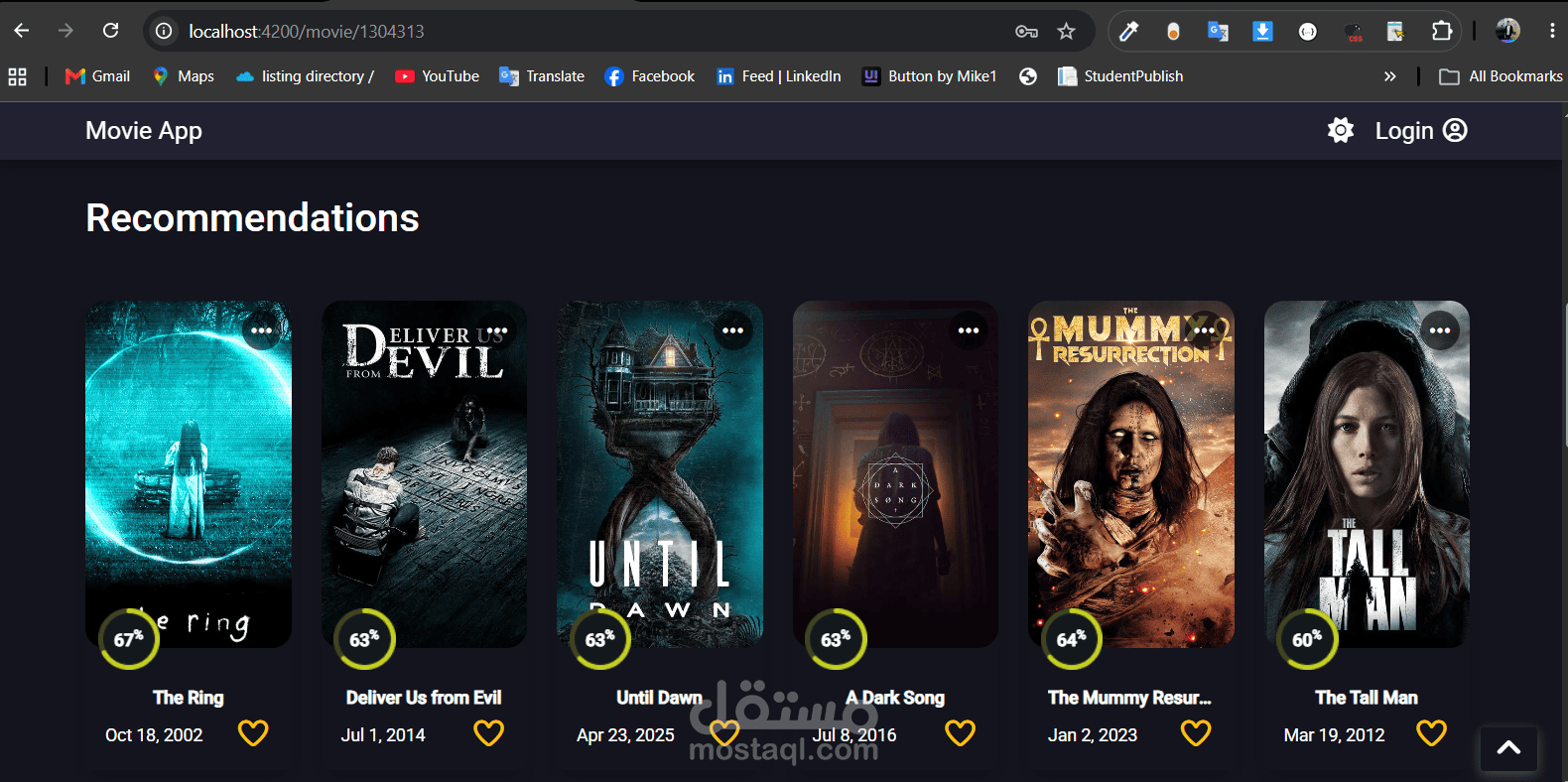Select A Dark Song movie title
Image resolution: width=1568 pixels, height=782 pixels.
(895, 698)
